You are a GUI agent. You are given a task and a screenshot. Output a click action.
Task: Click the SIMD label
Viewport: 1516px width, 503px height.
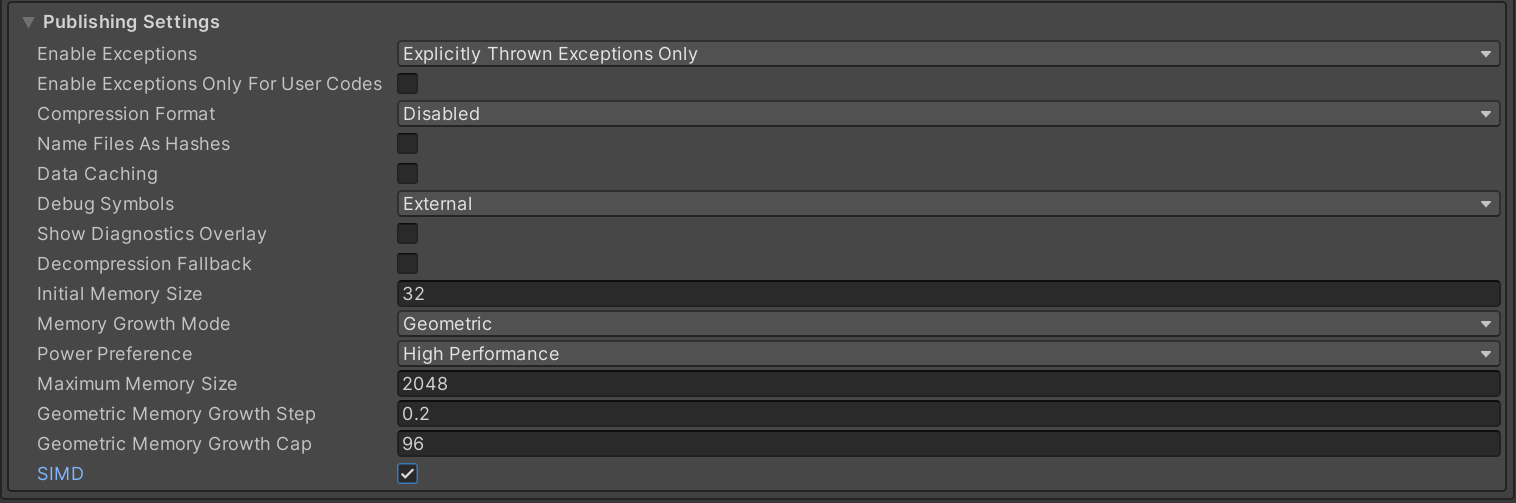[x=60, y=474]
